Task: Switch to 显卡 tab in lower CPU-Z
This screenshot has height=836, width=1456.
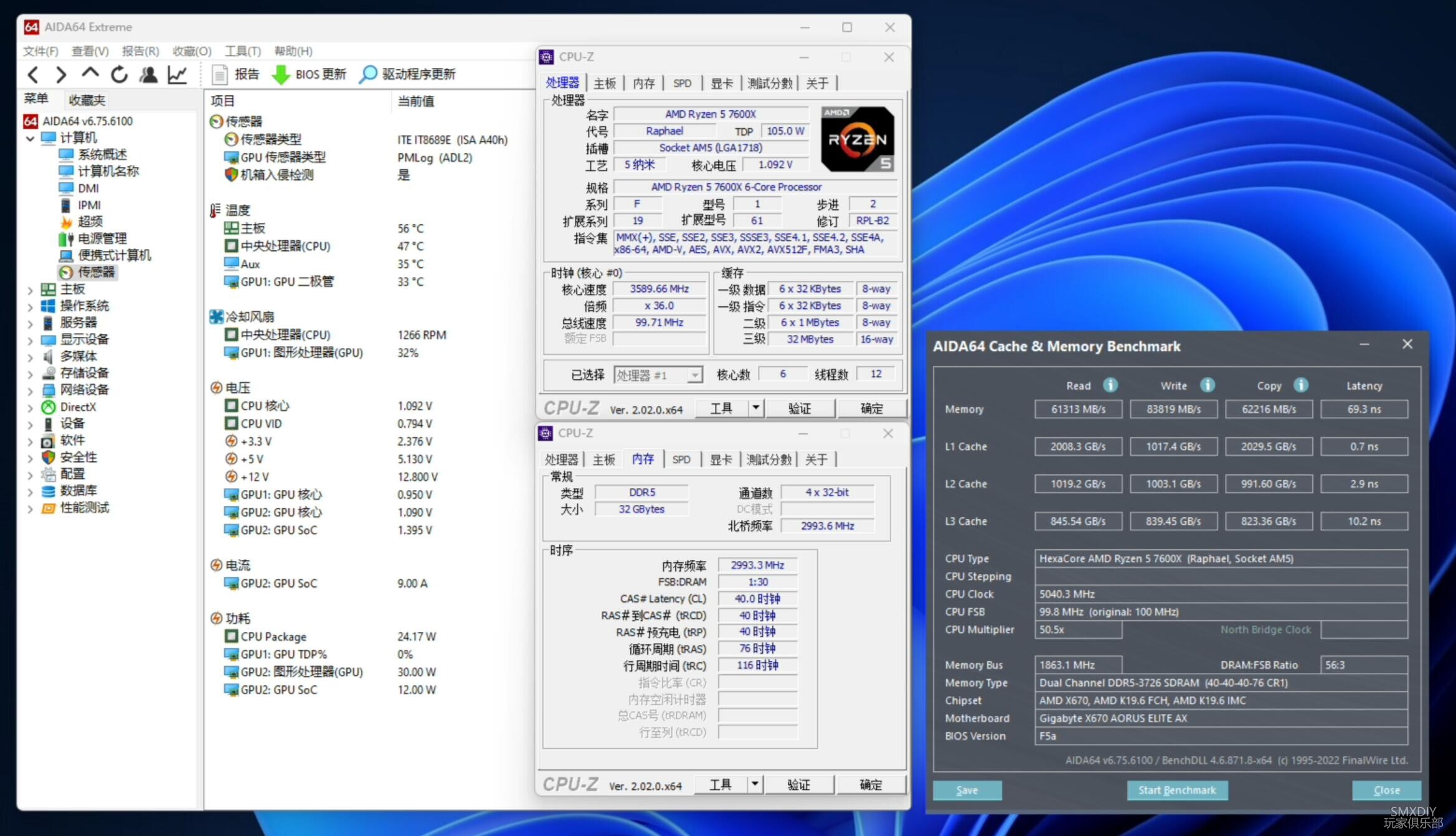Action: pyautogui.click(x=721, y=459)
